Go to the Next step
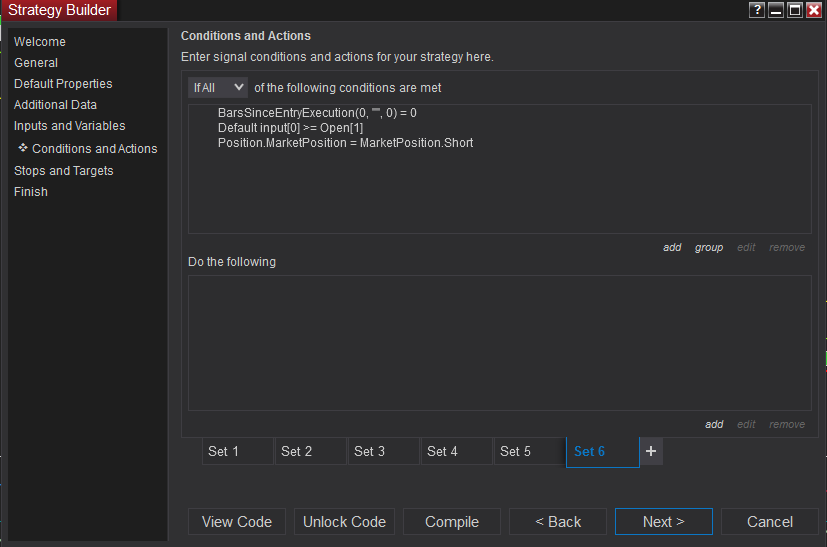Image resolution: width=827 pixels, height=547 pixels. point(663,521)
